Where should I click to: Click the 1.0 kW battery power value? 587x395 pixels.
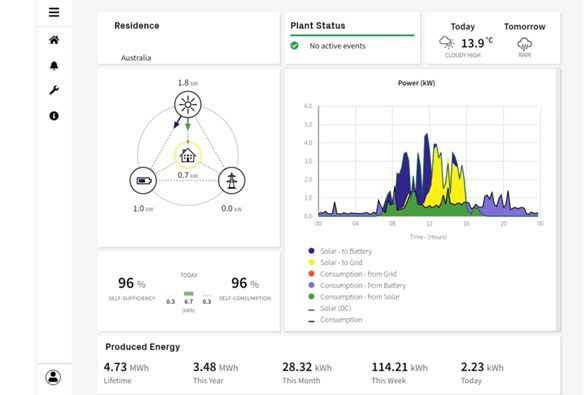tap(143, 209)
